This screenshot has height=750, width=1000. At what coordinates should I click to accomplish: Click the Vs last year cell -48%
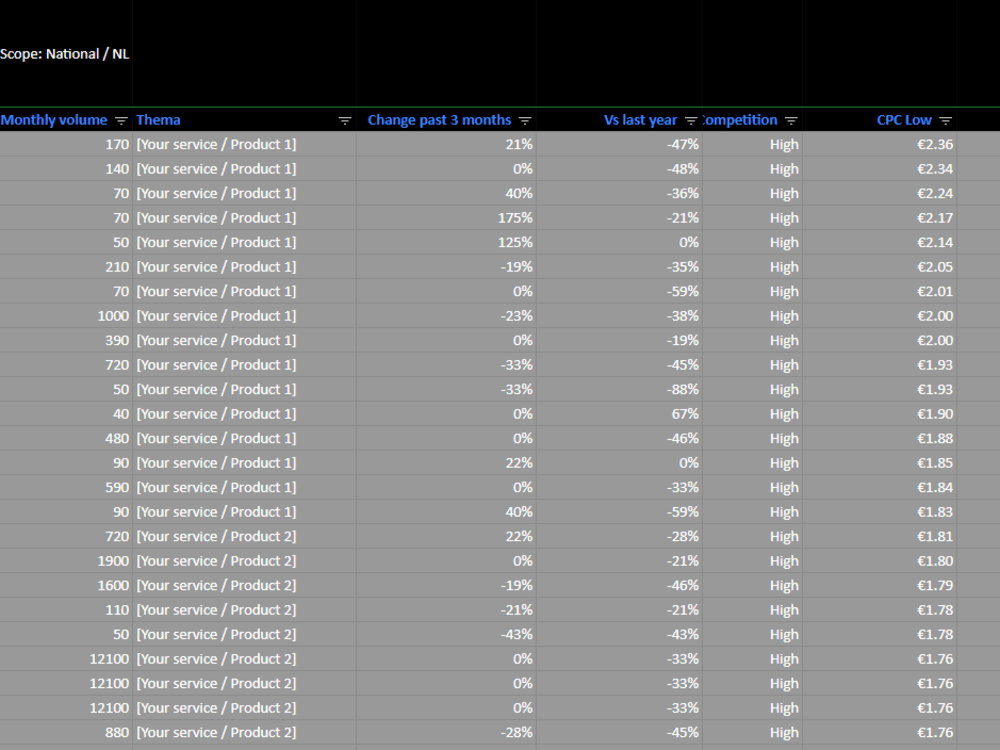point(619,169)
